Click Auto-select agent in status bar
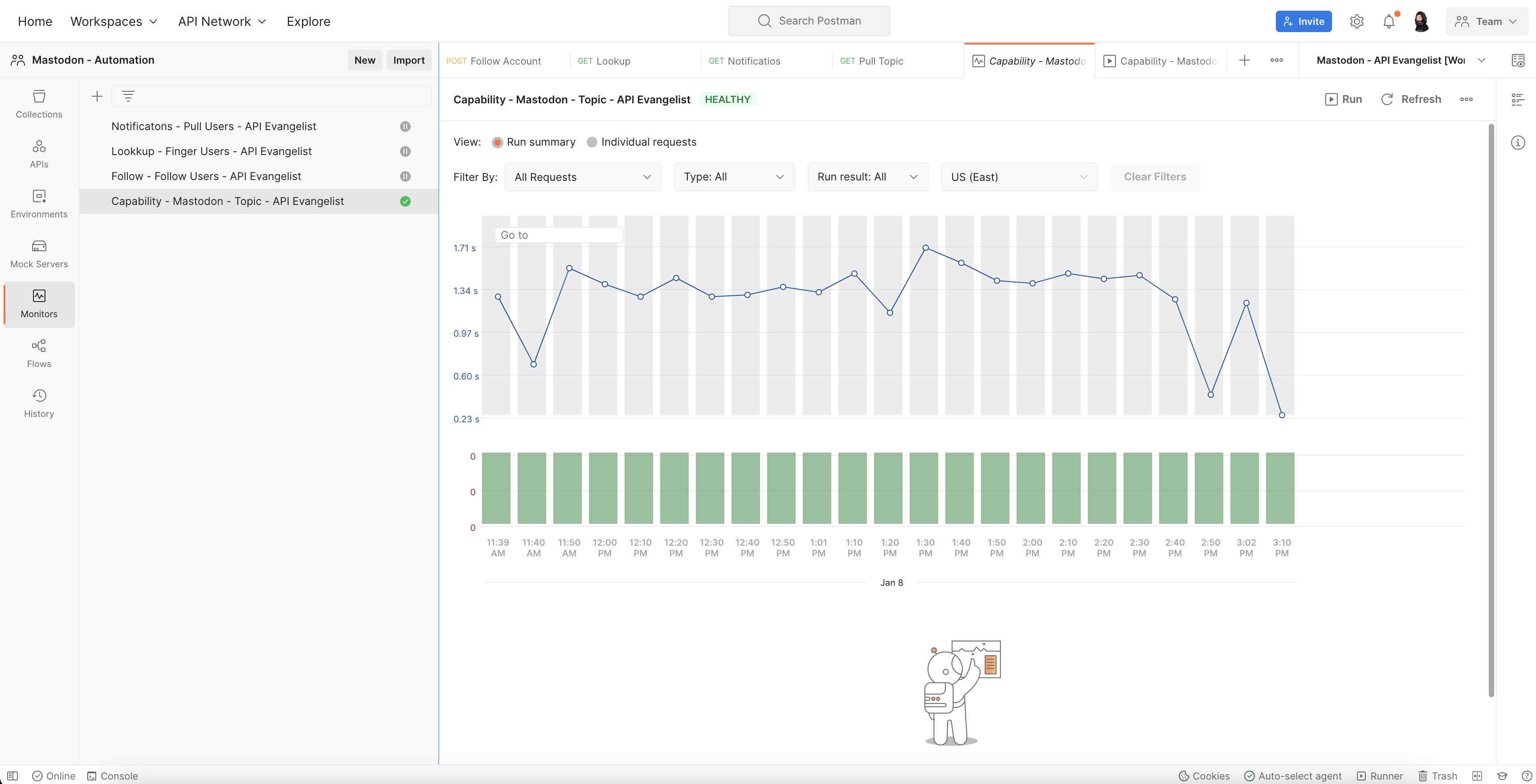1536x784 pixels. coord(1293,776)
